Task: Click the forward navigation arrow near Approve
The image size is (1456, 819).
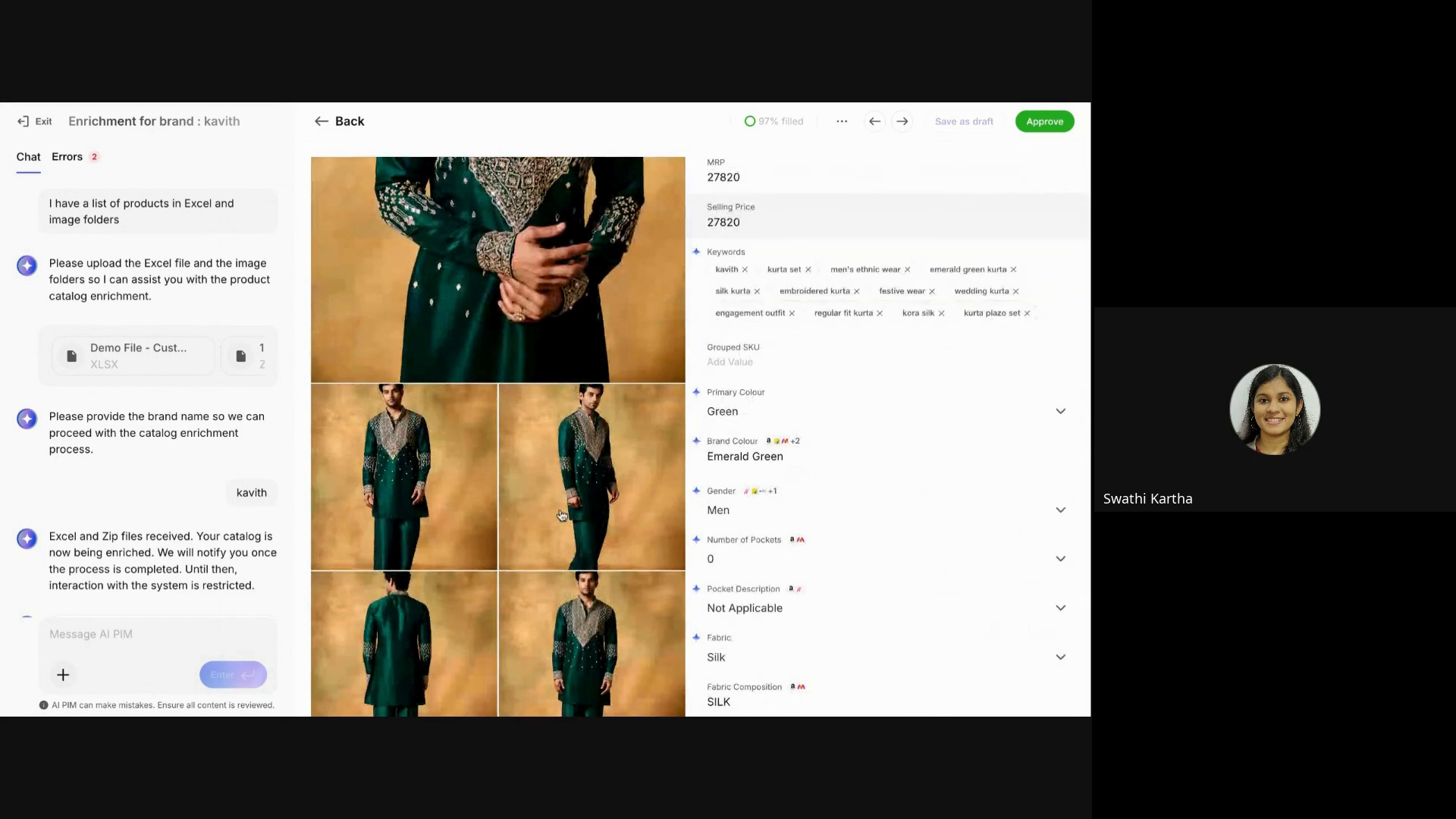Action: coord(902,121)
